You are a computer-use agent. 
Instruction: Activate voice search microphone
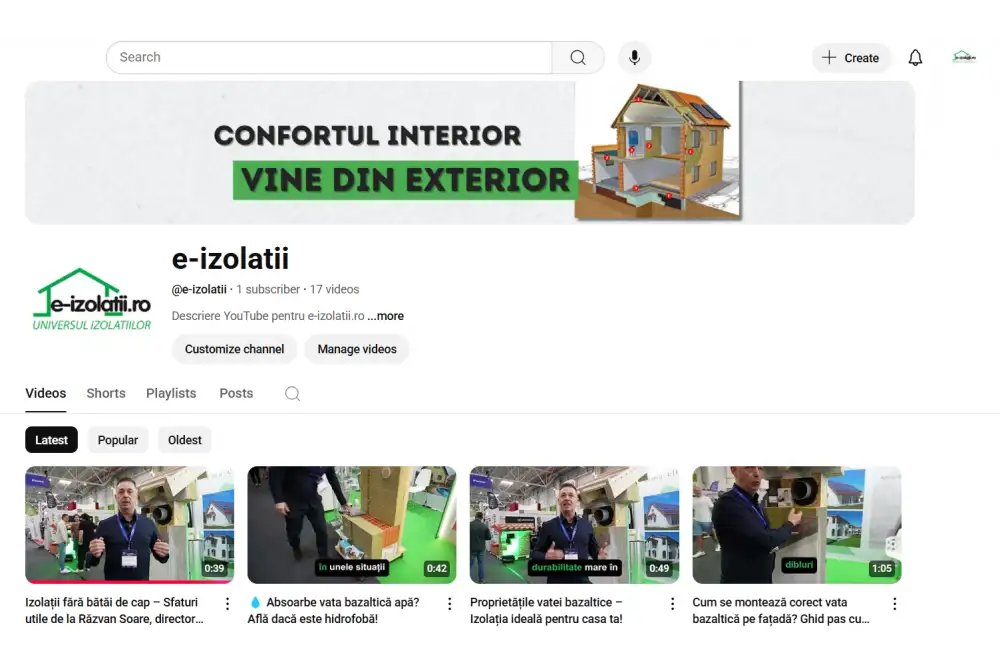[634, 58]
